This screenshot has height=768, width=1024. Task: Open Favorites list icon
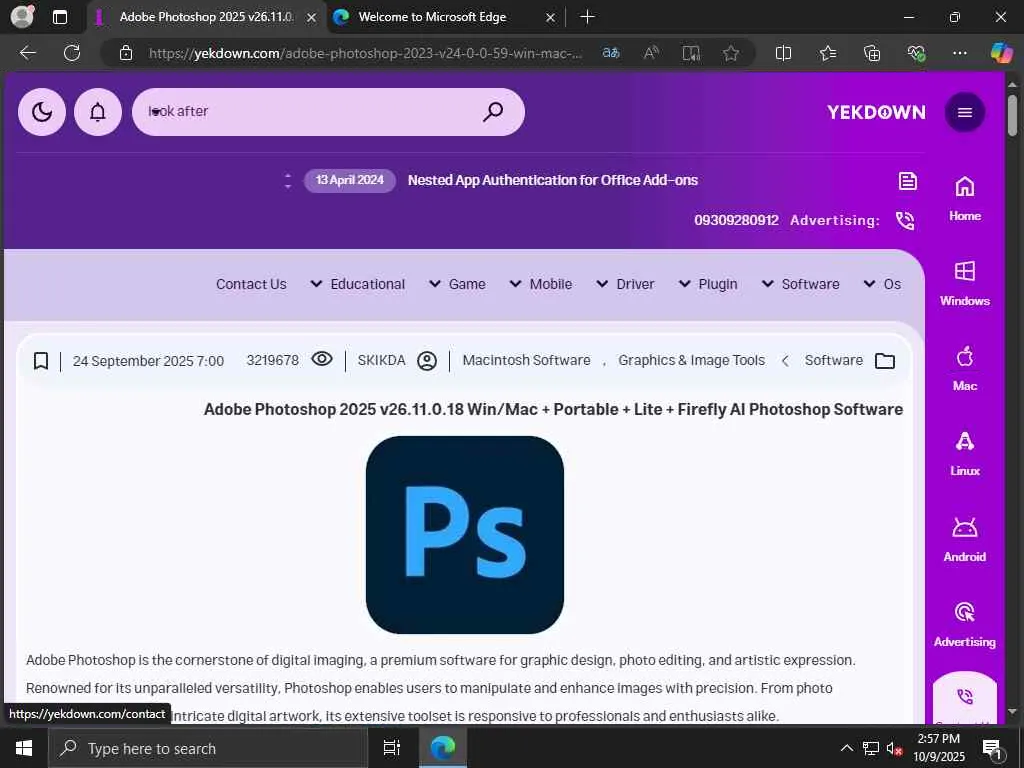(x=827, y=53)
